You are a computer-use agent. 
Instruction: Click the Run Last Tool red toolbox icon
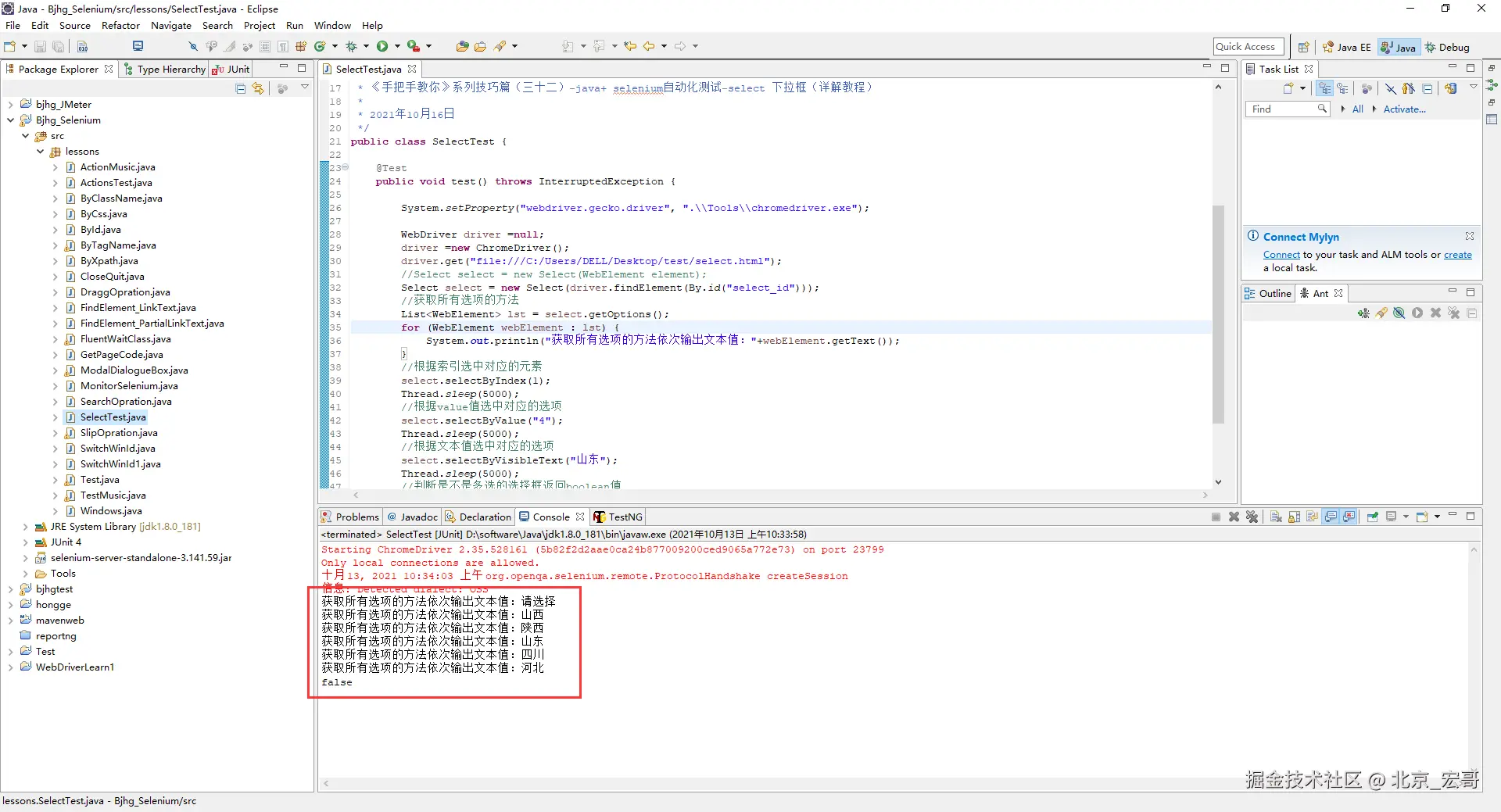pos(414,47)
